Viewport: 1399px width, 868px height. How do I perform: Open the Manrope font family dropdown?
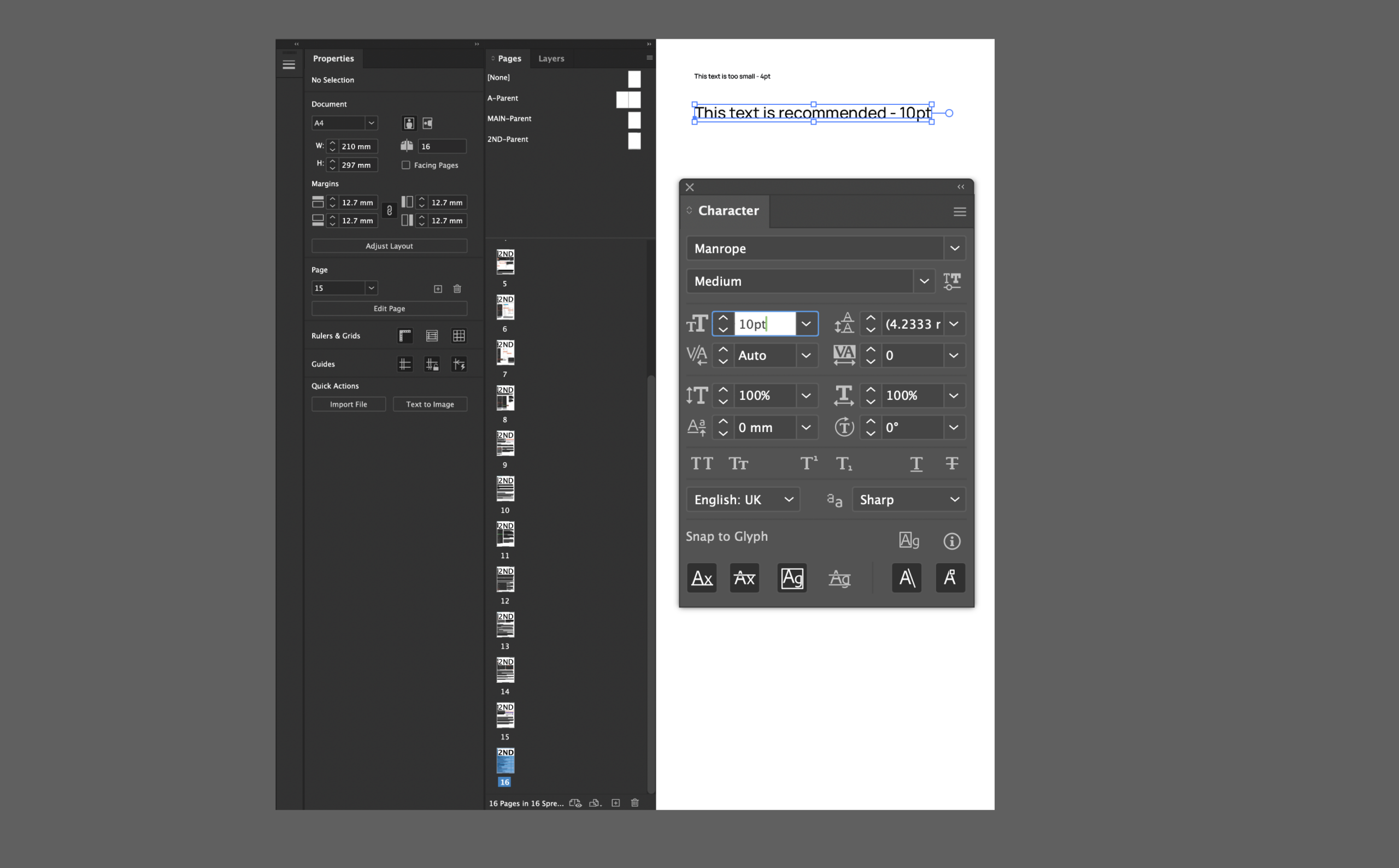coord(955,248)
